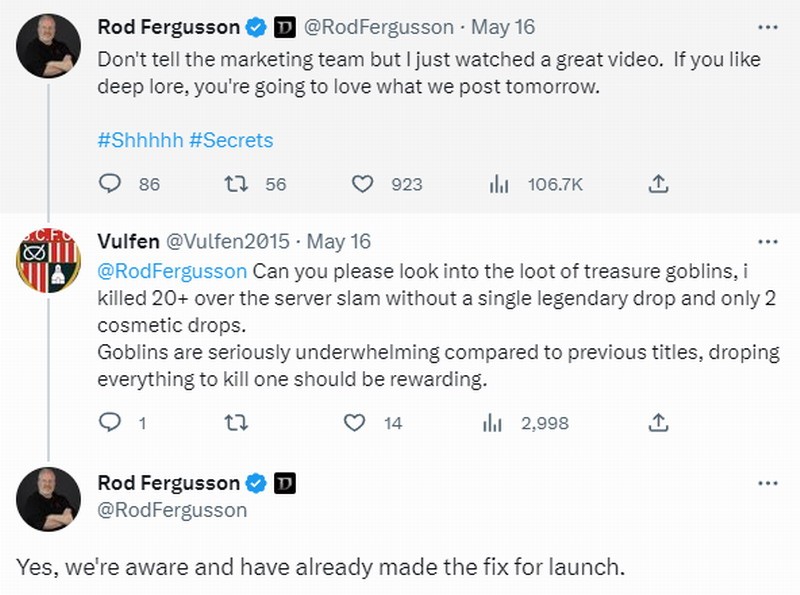Open the @RodFergusson mention in Vulfen's tweet
This screenshot has height=595, width=800.
click(x=172, y=272)
